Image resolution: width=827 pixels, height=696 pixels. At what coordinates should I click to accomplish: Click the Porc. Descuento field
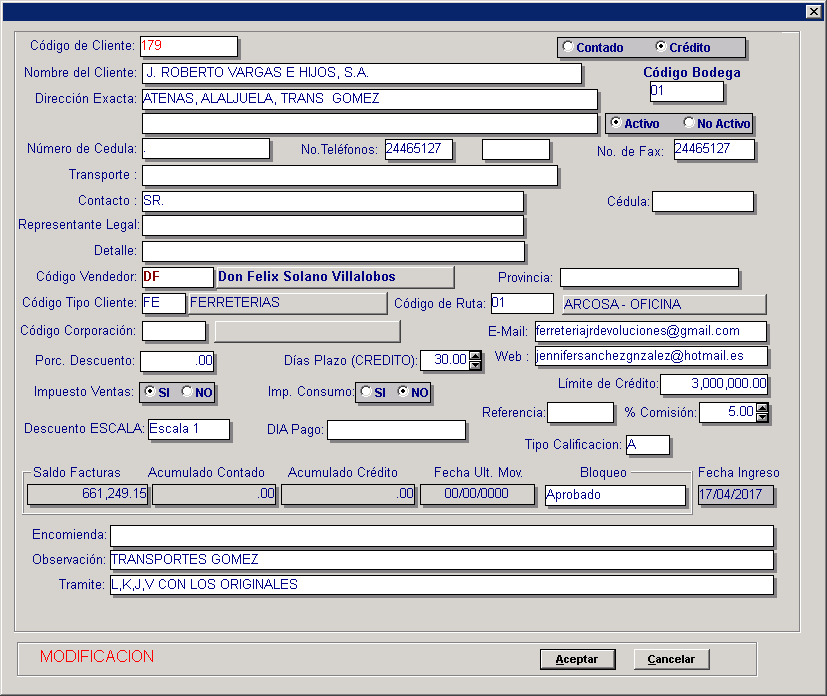177,361
